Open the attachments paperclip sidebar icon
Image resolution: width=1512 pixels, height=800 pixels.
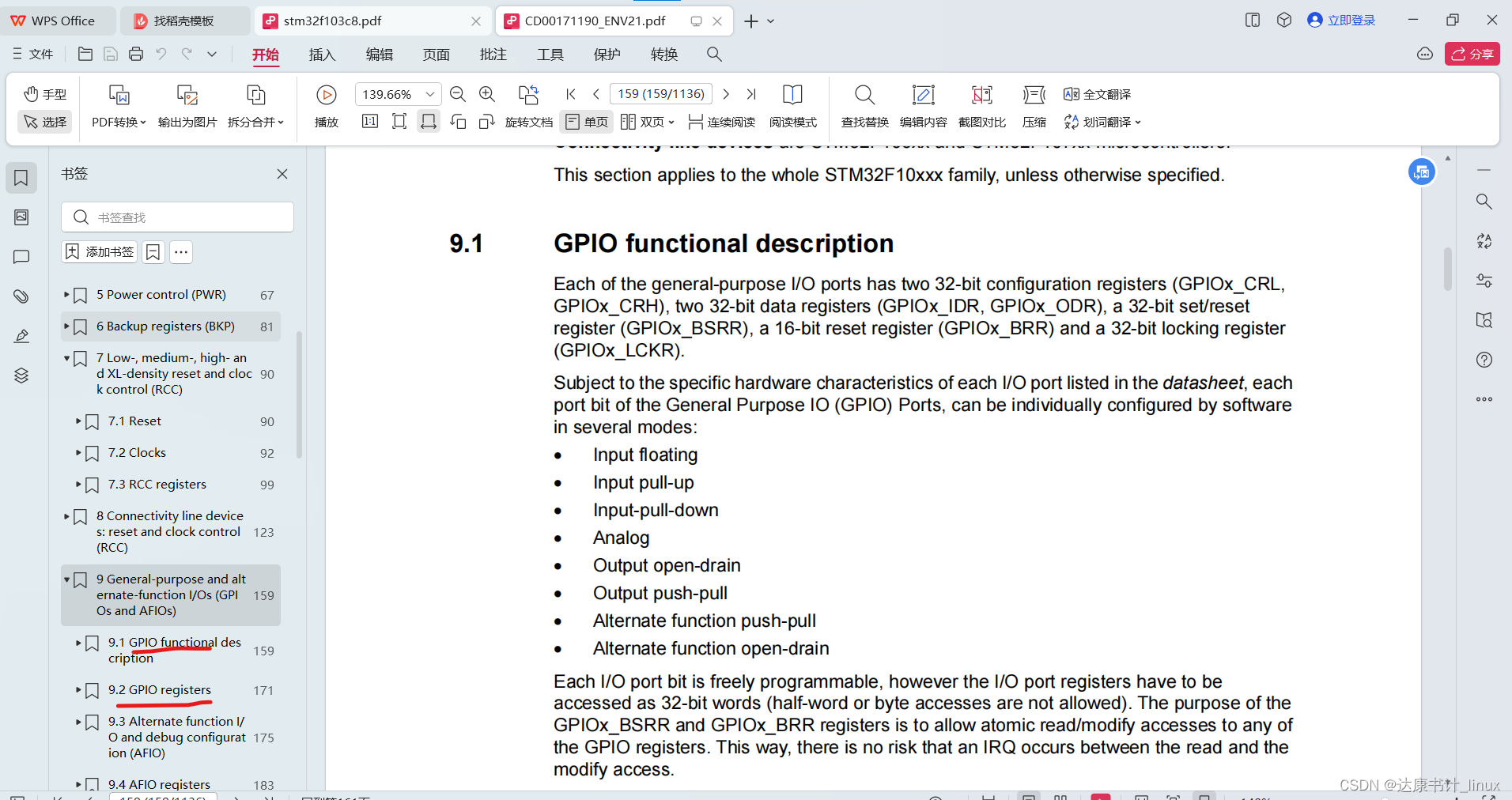click(x=21, y=296)
